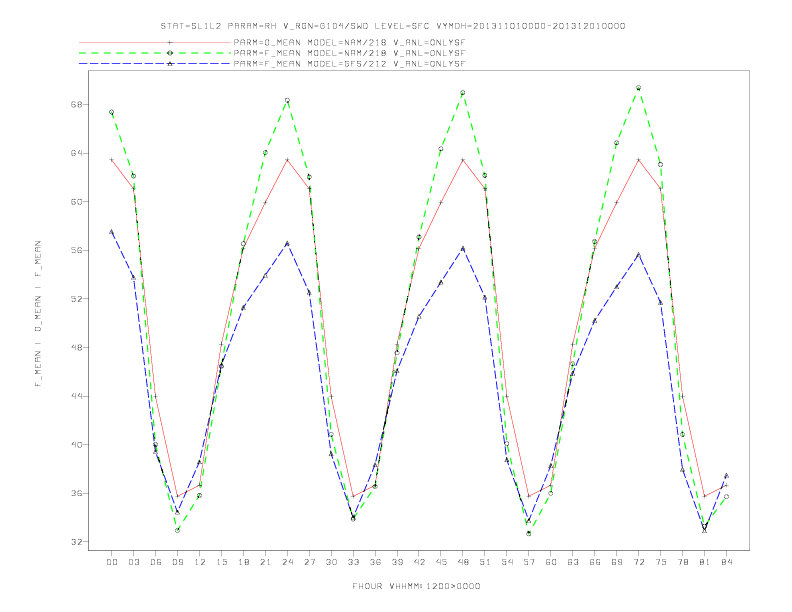Click the forecast hour tick label 15
The width and height of the screenshot is (792, 612).
tap(221, 562)
